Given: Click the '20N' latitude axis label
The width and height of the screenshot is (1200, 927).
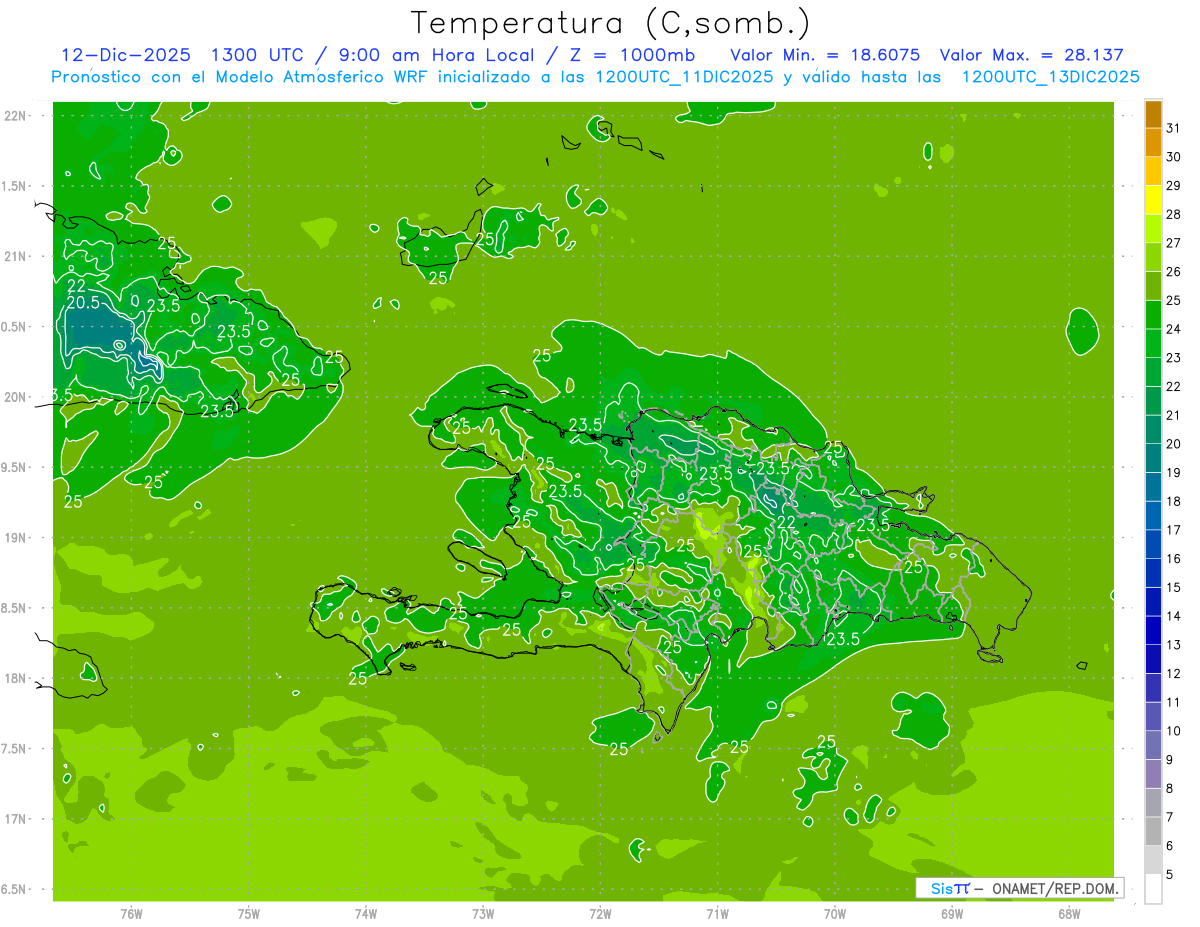Looking at the screenshot, I should coord(14,398).
